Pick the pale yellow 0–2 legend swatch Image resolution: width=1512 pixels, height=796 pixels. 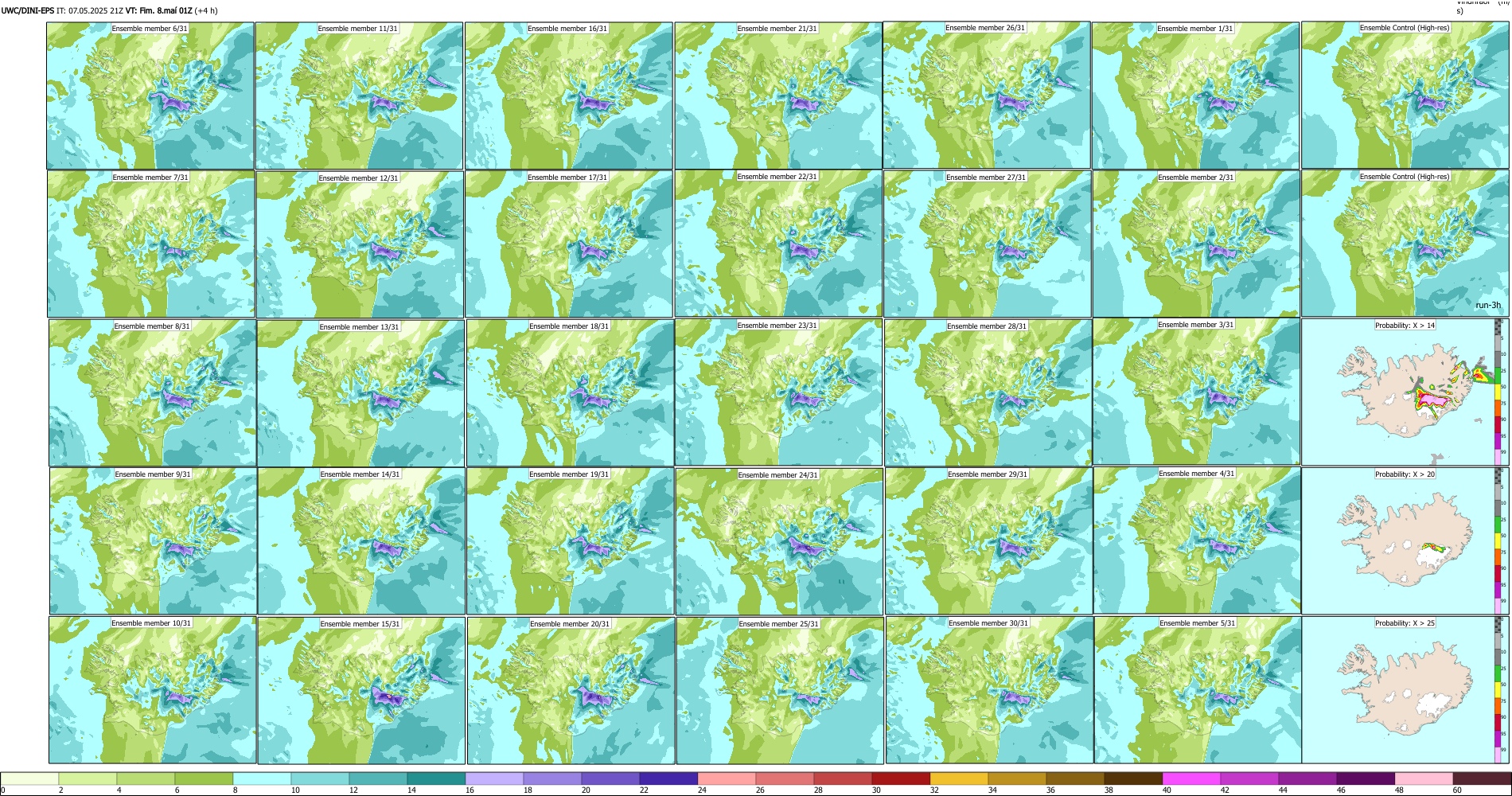[x=29, y=778]
